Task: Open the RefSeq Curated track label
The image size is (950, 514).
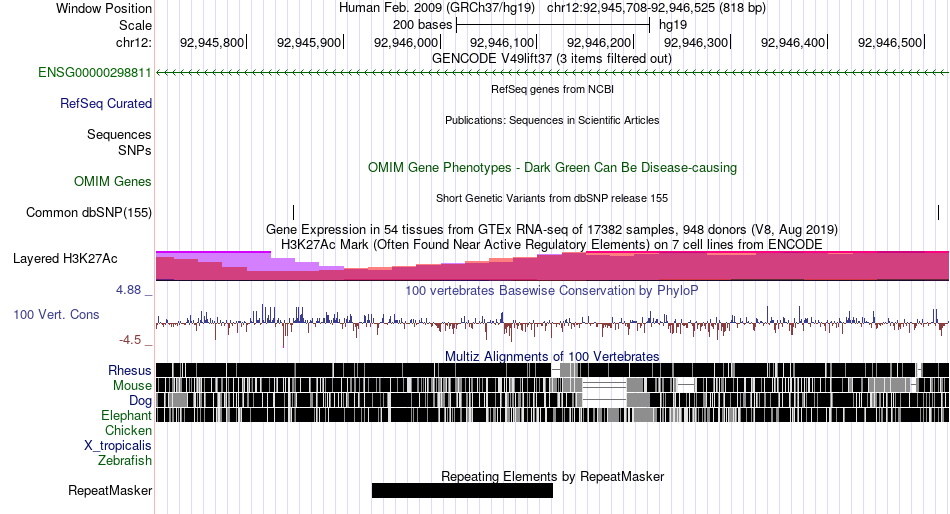Action: [x=106, y=104]
